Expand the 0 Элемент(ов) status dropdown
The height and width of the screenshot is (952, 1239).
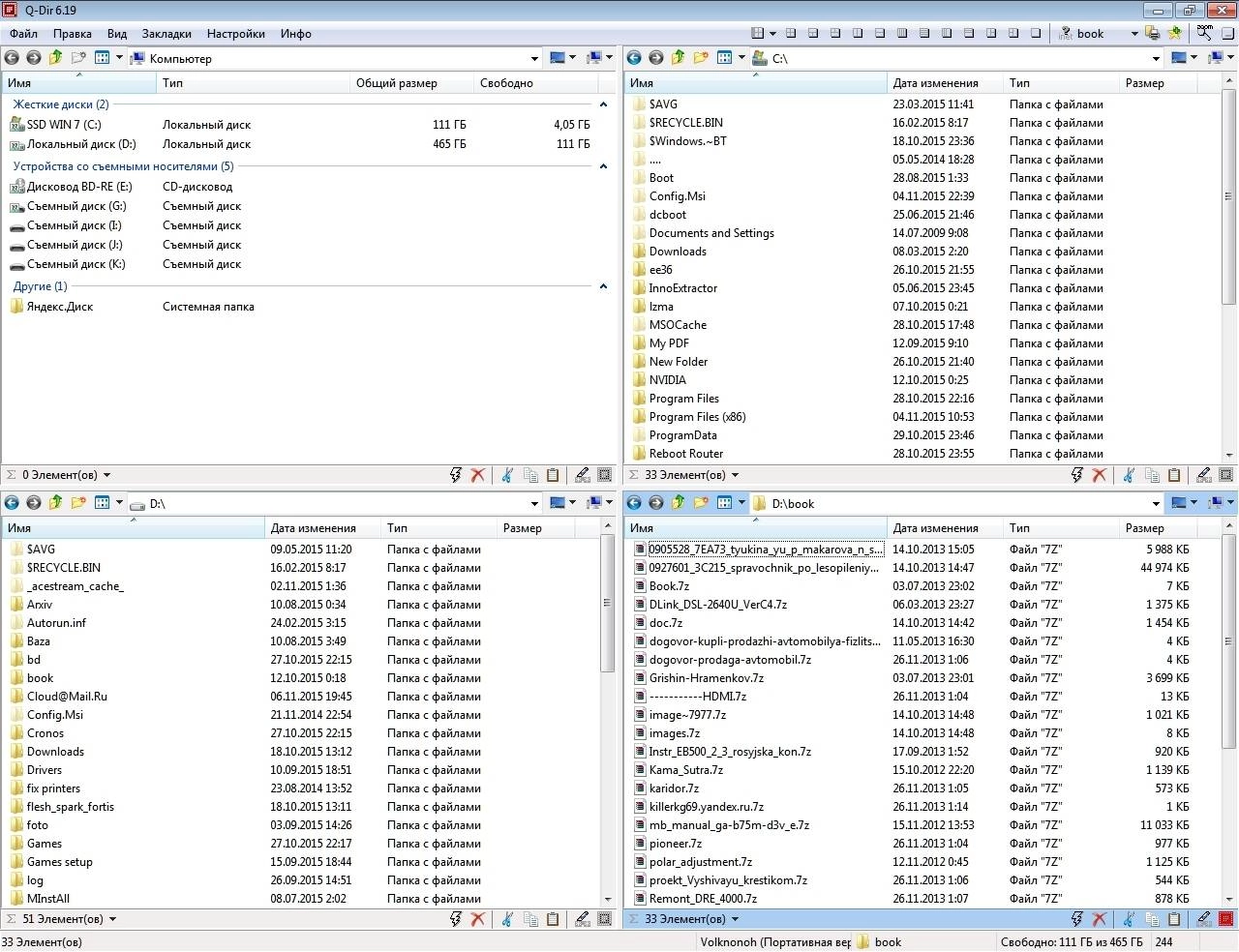point(106,475)
